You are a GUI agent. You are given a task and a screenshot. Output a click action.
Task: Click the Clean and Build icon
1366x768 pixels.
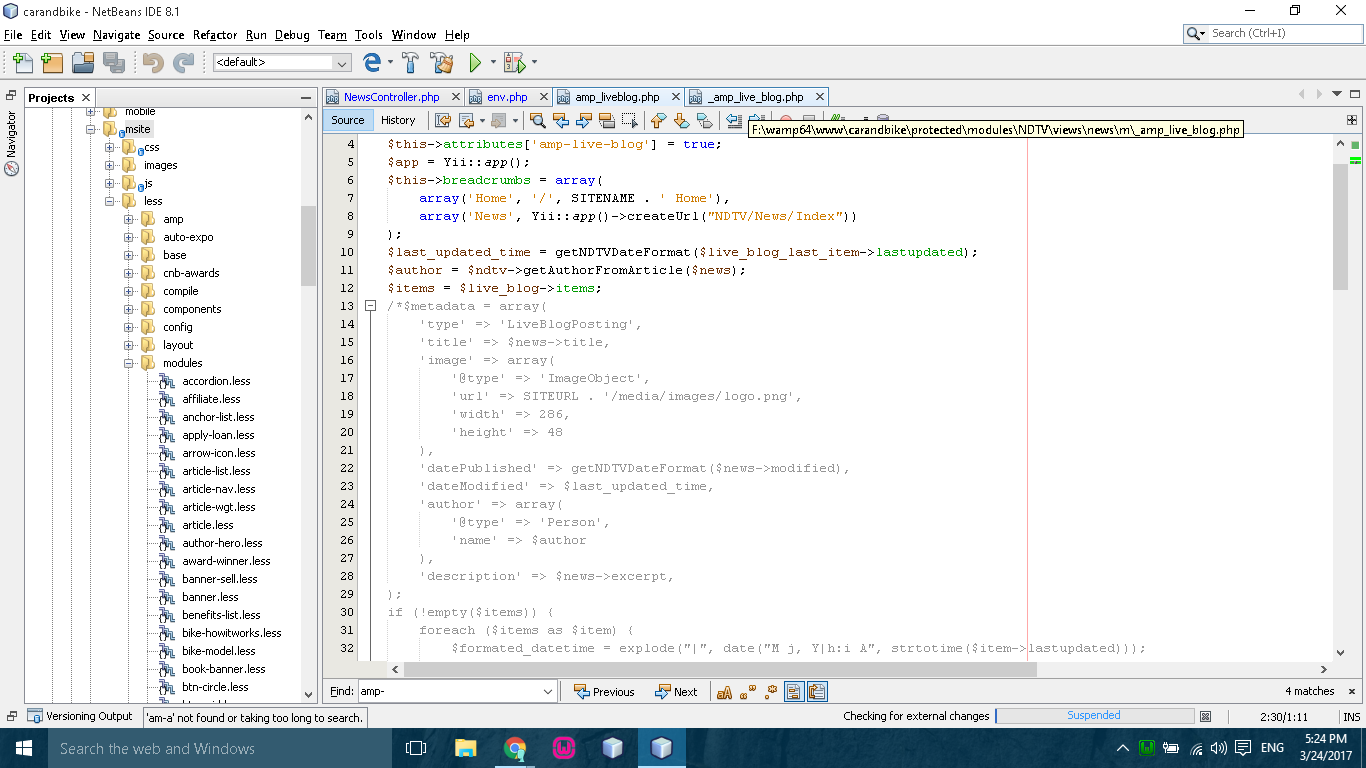click(x=441, y=63)
